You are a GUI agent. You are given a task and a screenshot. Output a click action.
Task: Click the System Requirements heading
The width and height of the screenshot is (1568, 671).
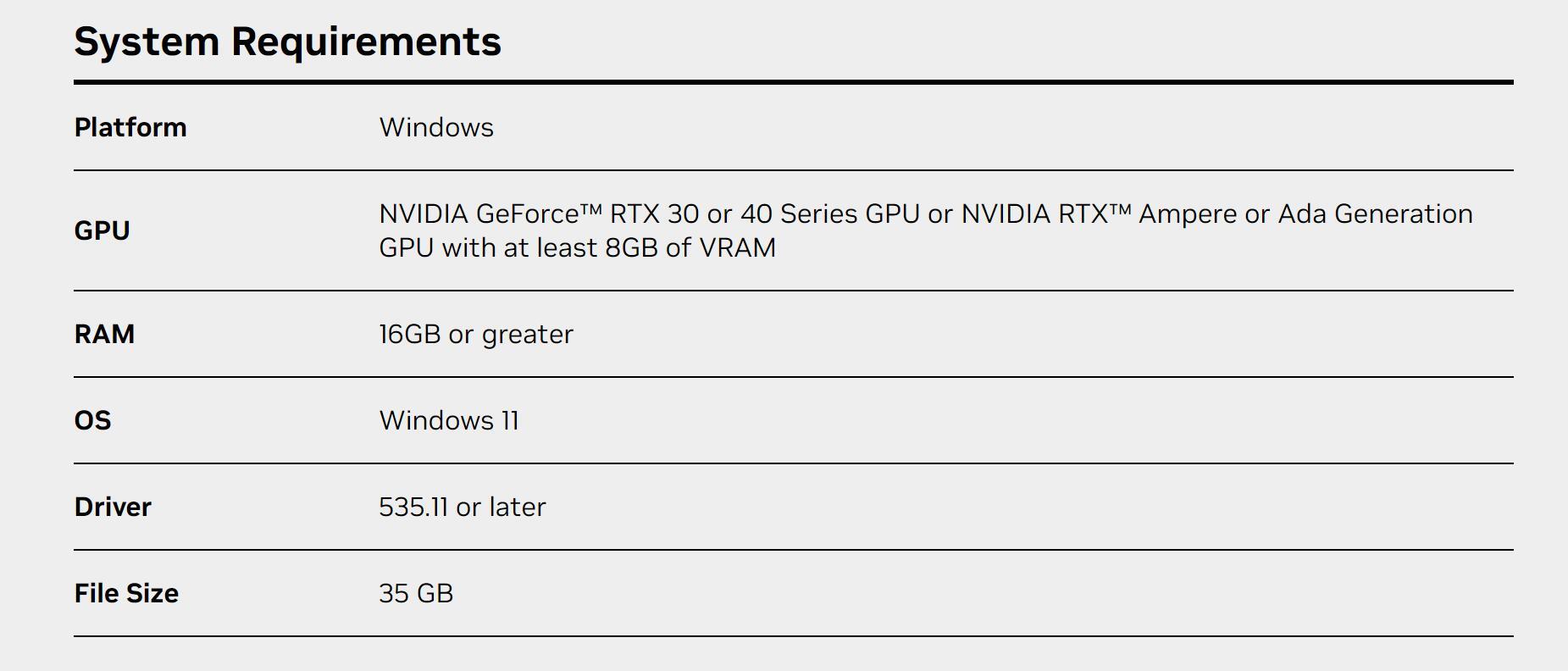pyautogui.click(x=288, y=42)
